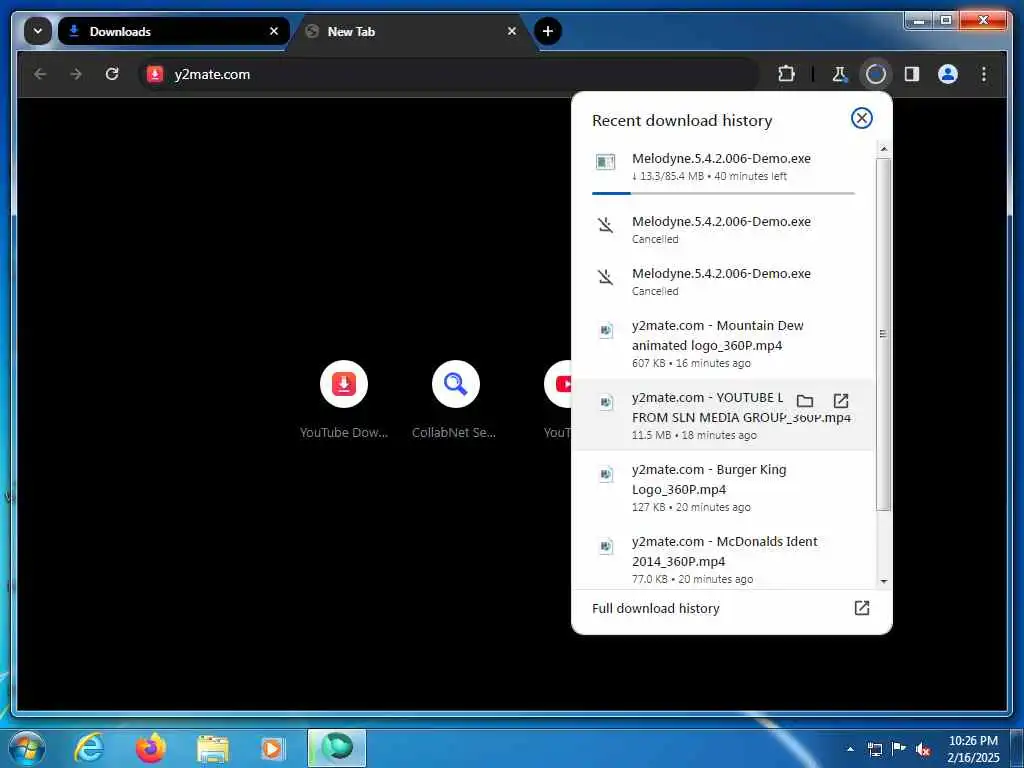The width and height of the screenshot is (1024, 768).
Task: Click second cancelled download crossed icon
Action: click(605, 278)
